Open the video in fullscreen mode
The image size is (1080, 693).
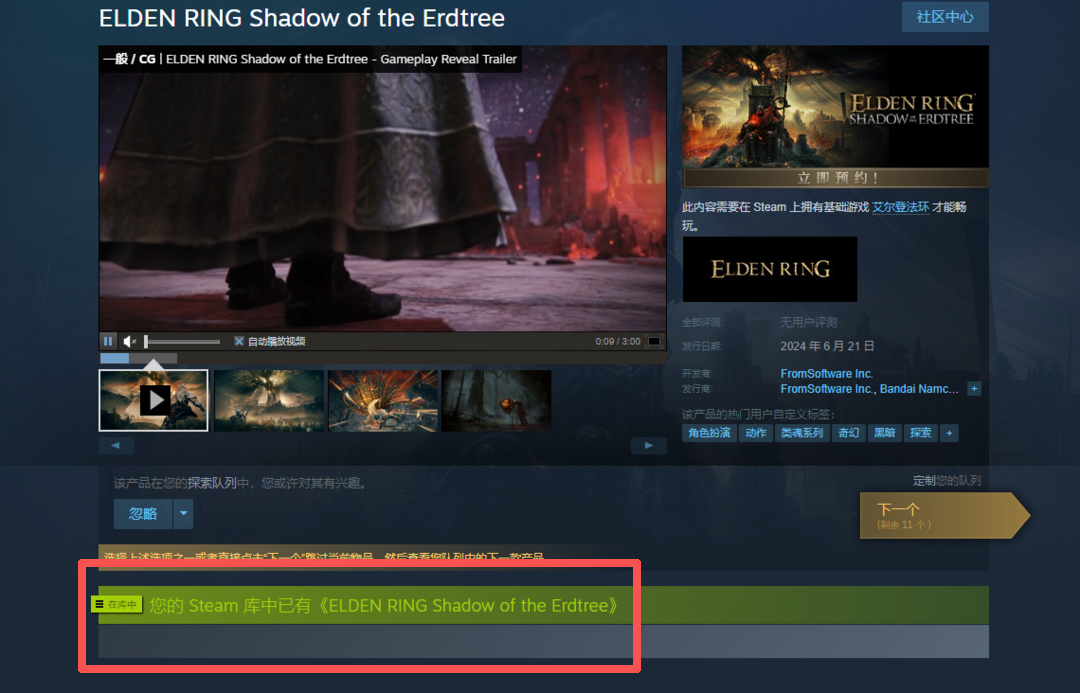pyautogui.click(x=654, y=341)
